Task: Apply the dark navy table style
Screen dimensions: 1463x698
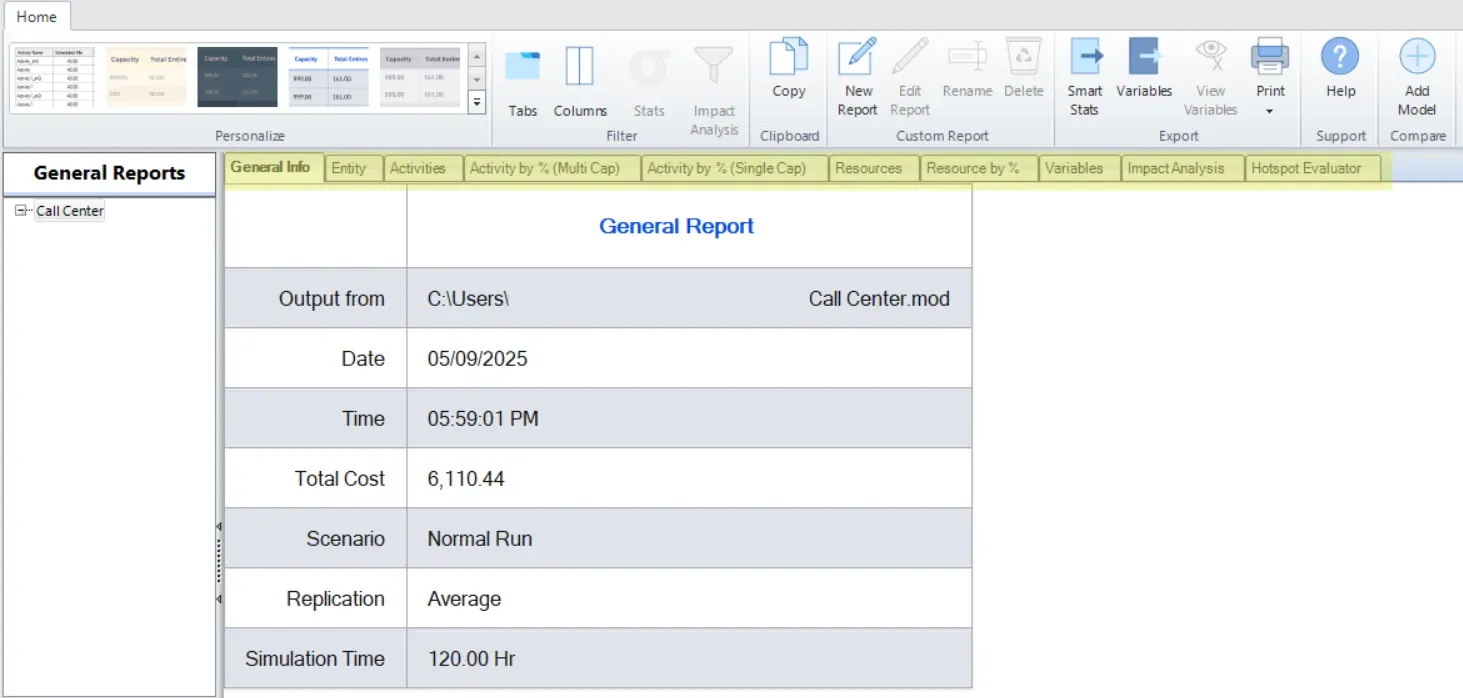Action: pyautogui.click(x=237, y=77)
